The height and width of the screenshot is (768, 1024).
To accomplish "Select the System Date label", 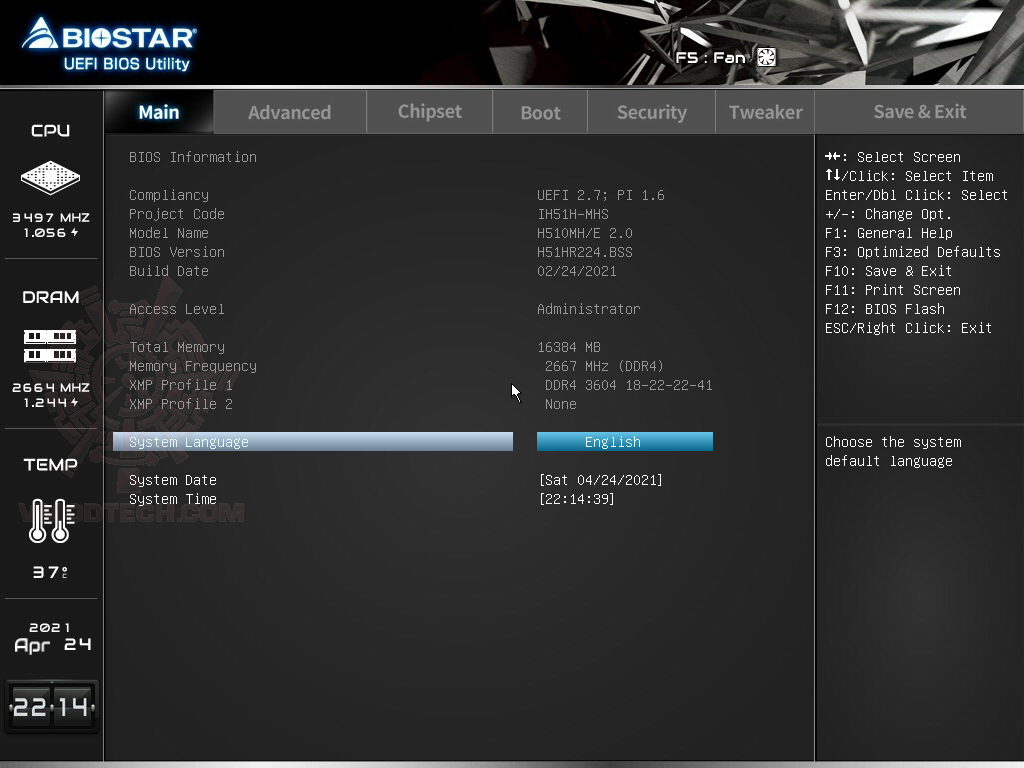I will 172,480.
